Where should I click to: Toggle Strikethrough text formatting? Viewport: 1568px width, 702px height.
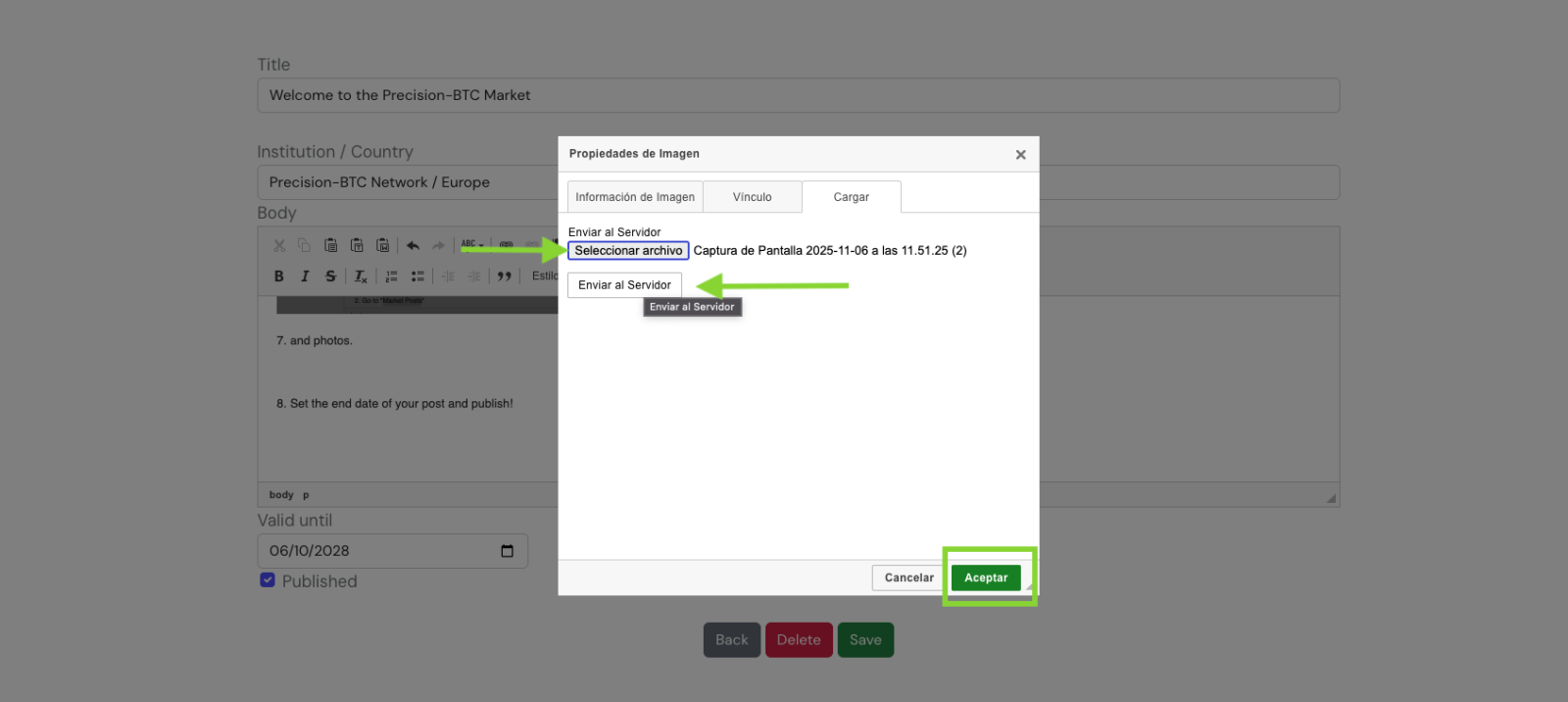pos(330,276)
